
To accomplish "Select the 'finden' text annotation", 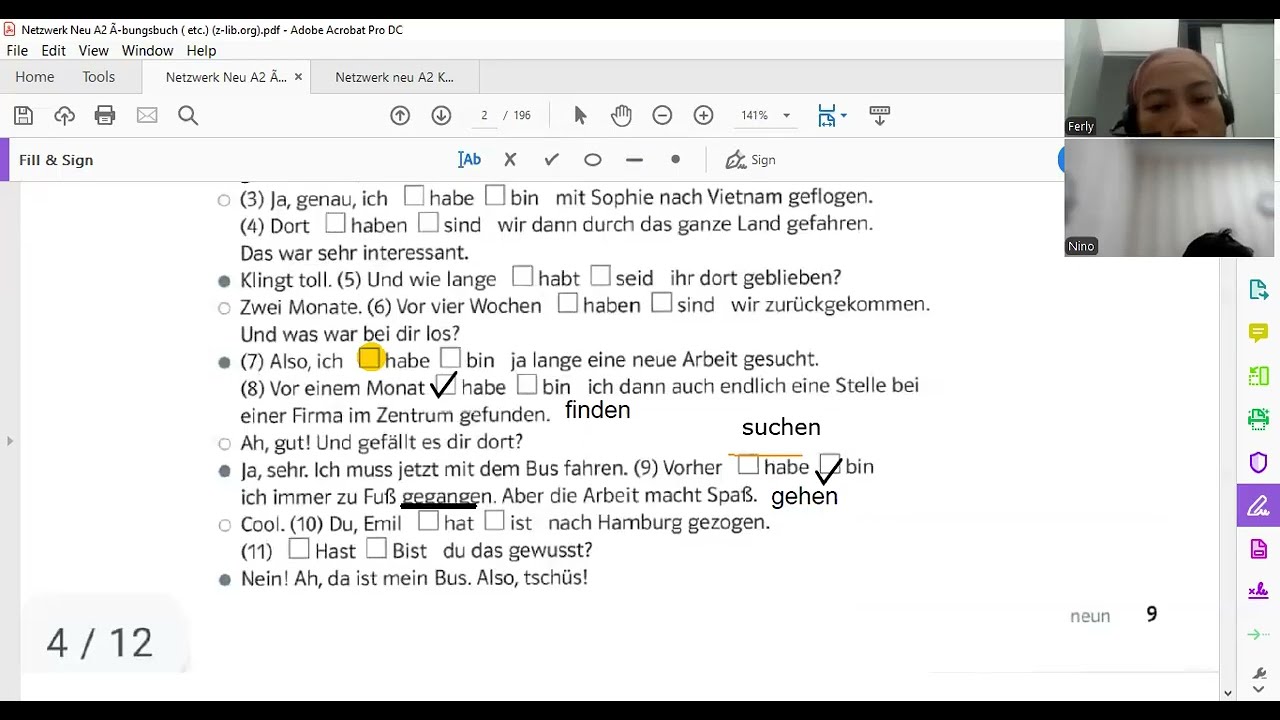I will (x=598, y=410).
